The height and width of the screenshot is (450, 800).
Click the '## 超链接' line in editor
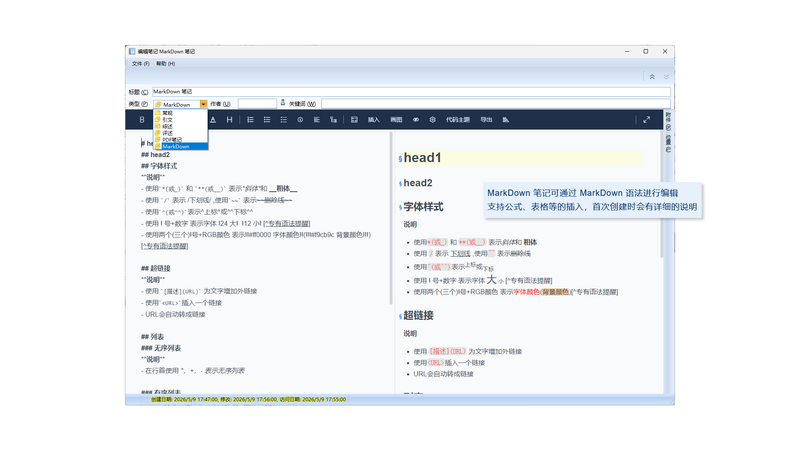click(x=156, y=268)
